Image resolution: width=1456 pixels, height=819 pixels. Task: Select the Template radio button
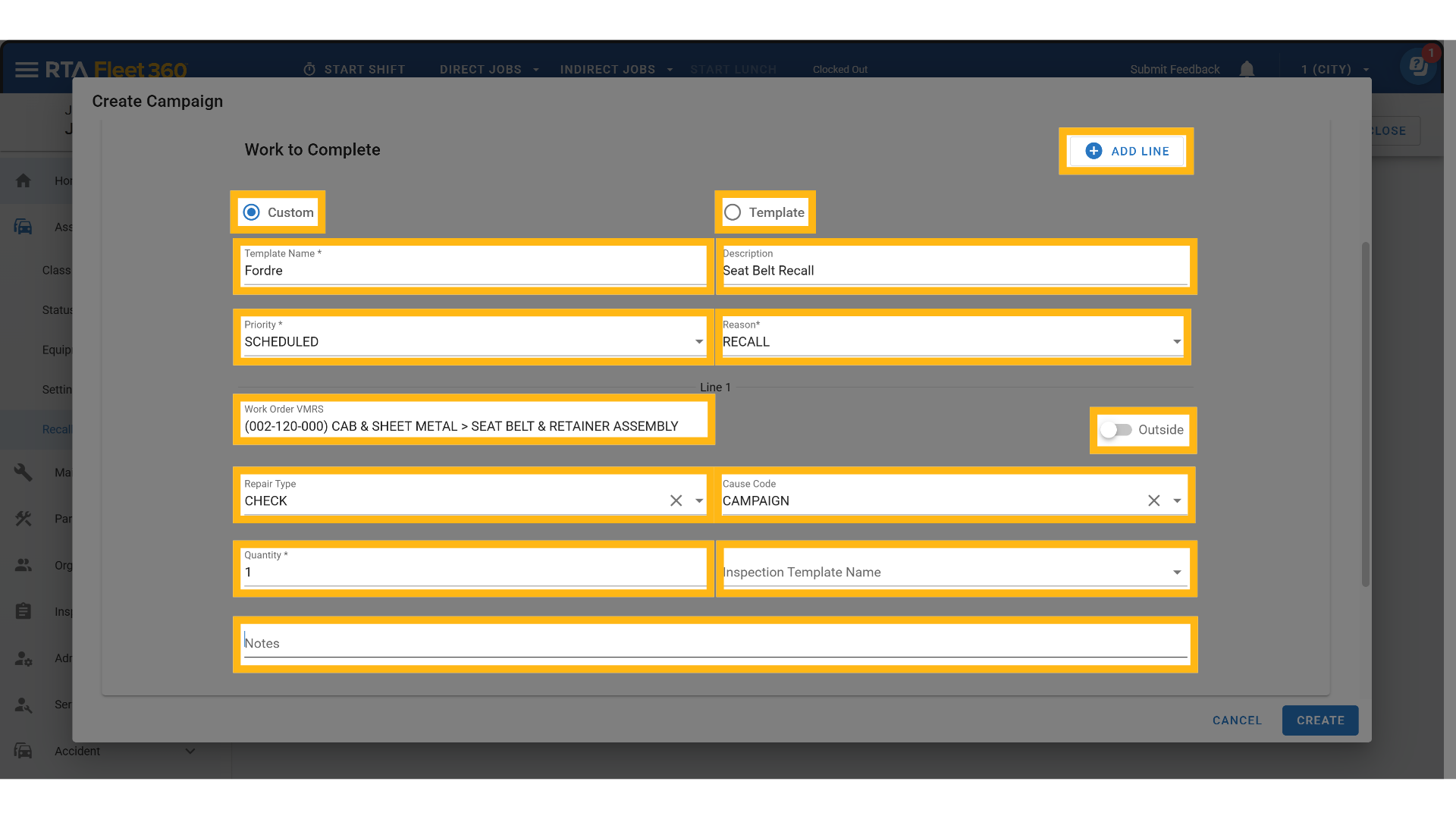click(733, 212)
